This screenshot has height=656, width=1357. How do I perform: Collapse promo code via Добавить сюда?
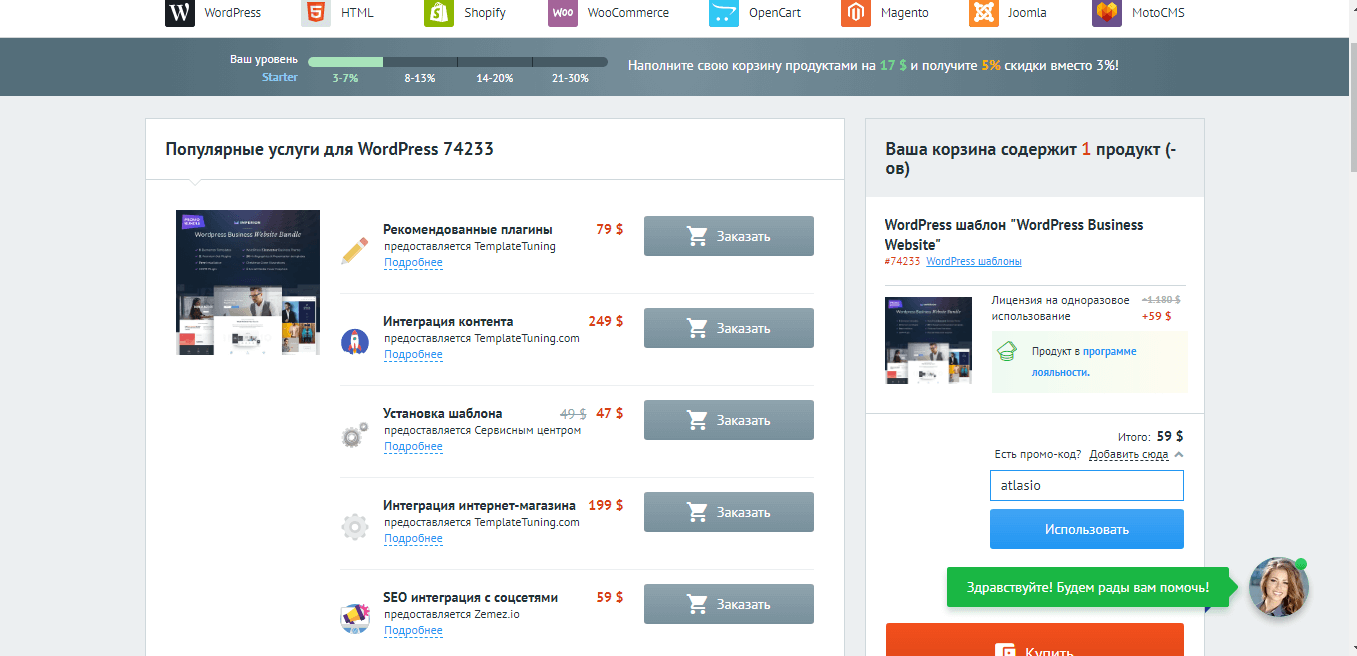(1129, 454)
